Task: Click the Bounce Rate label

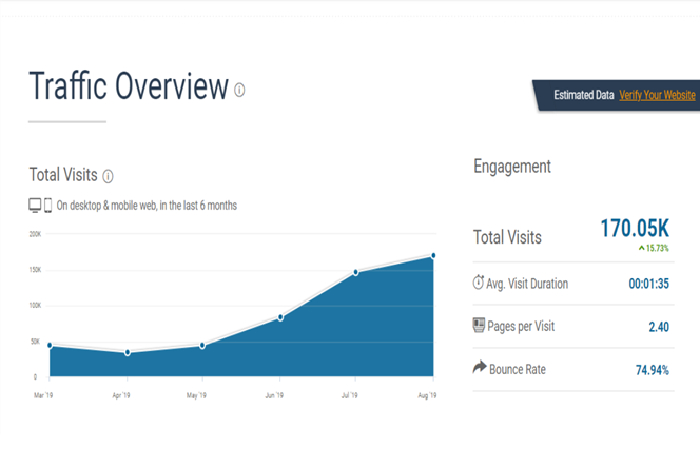Action: pyautogui.click(x=517, y=369)
